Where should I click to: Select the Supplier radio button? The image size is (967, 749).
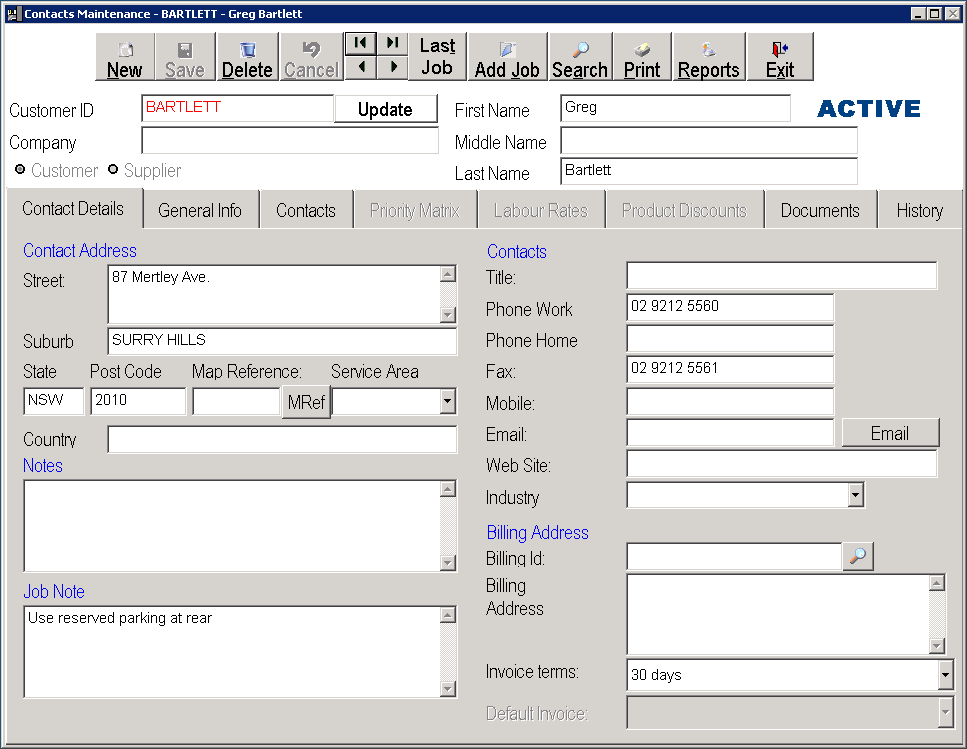(113, 170)
